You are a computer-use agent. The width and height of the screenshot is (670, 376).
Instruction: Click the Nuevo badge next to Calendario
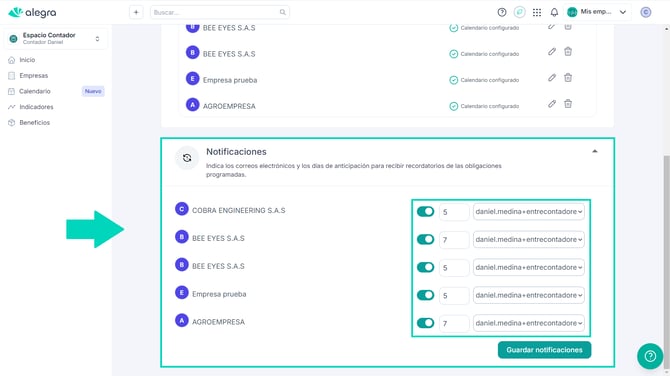point(93,91)
